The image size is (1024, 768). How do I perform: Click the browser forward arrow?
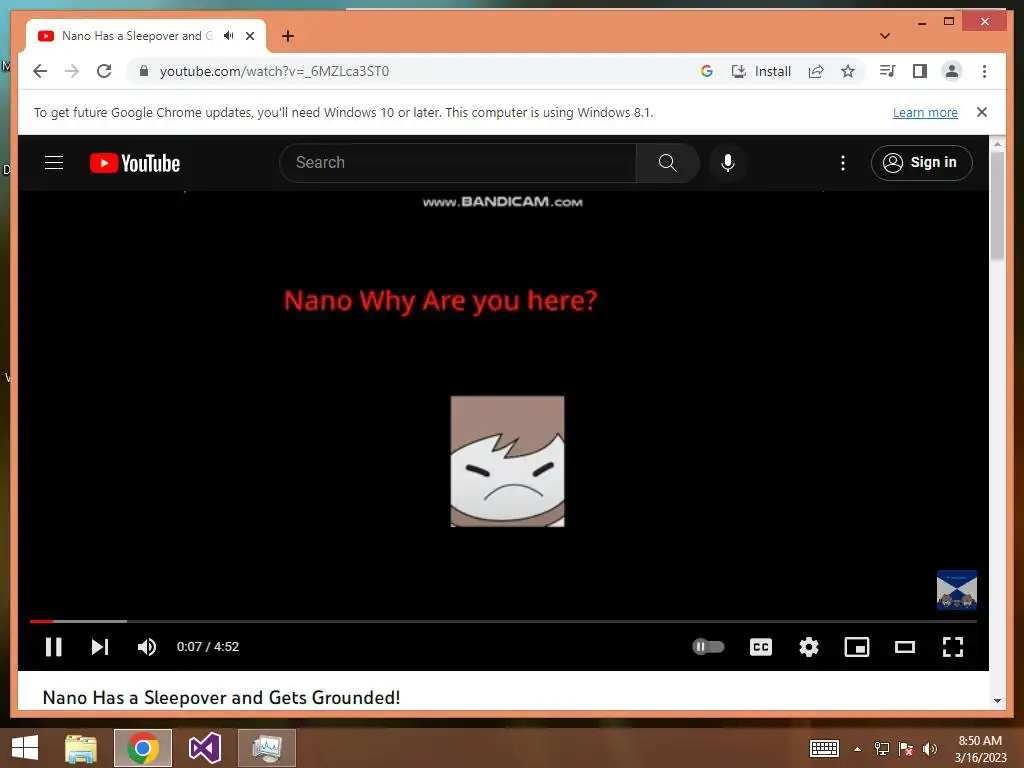click(72, 71)
